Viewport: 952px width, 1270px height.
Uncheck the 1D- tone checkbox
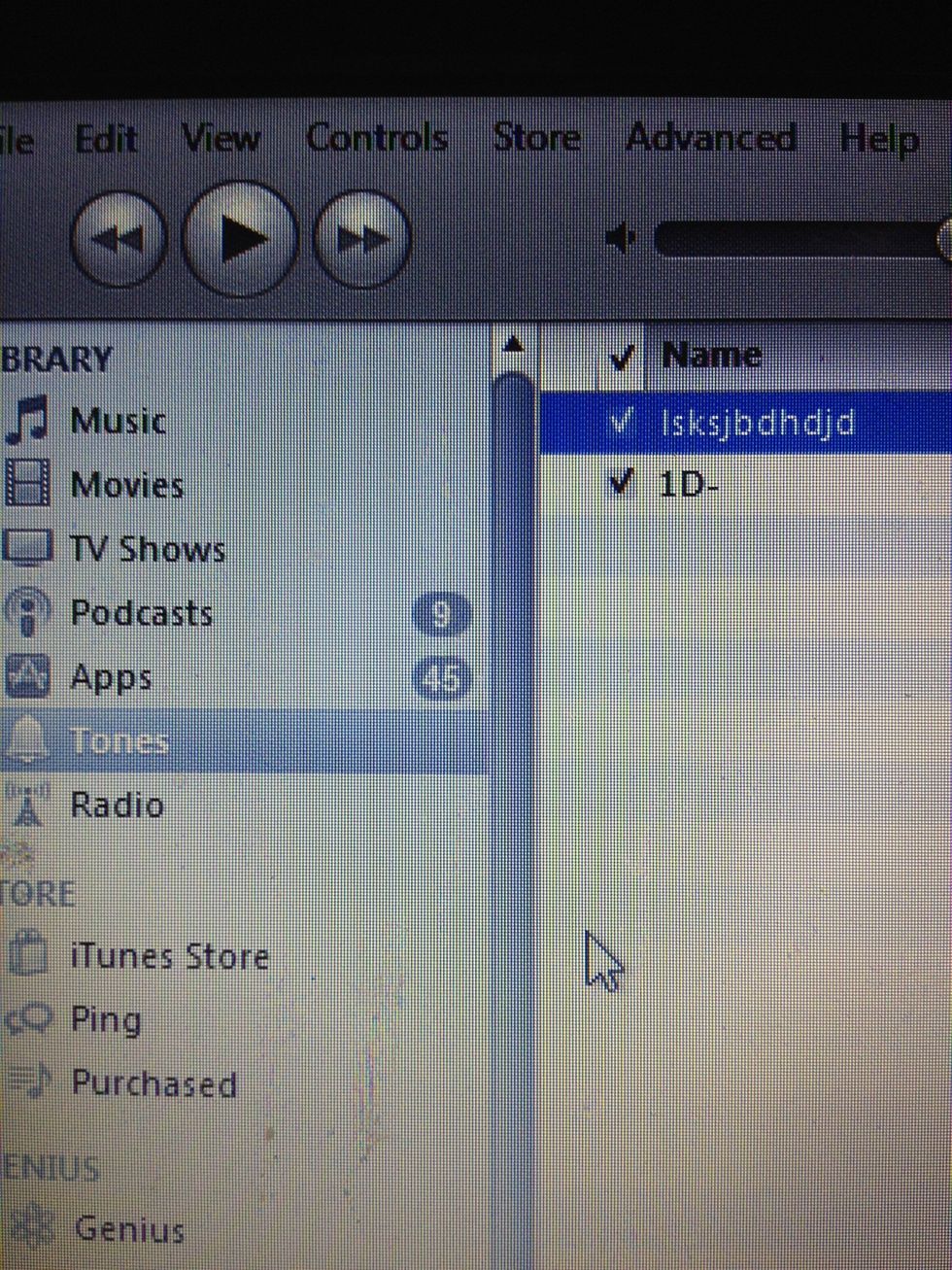coord(621,482)
